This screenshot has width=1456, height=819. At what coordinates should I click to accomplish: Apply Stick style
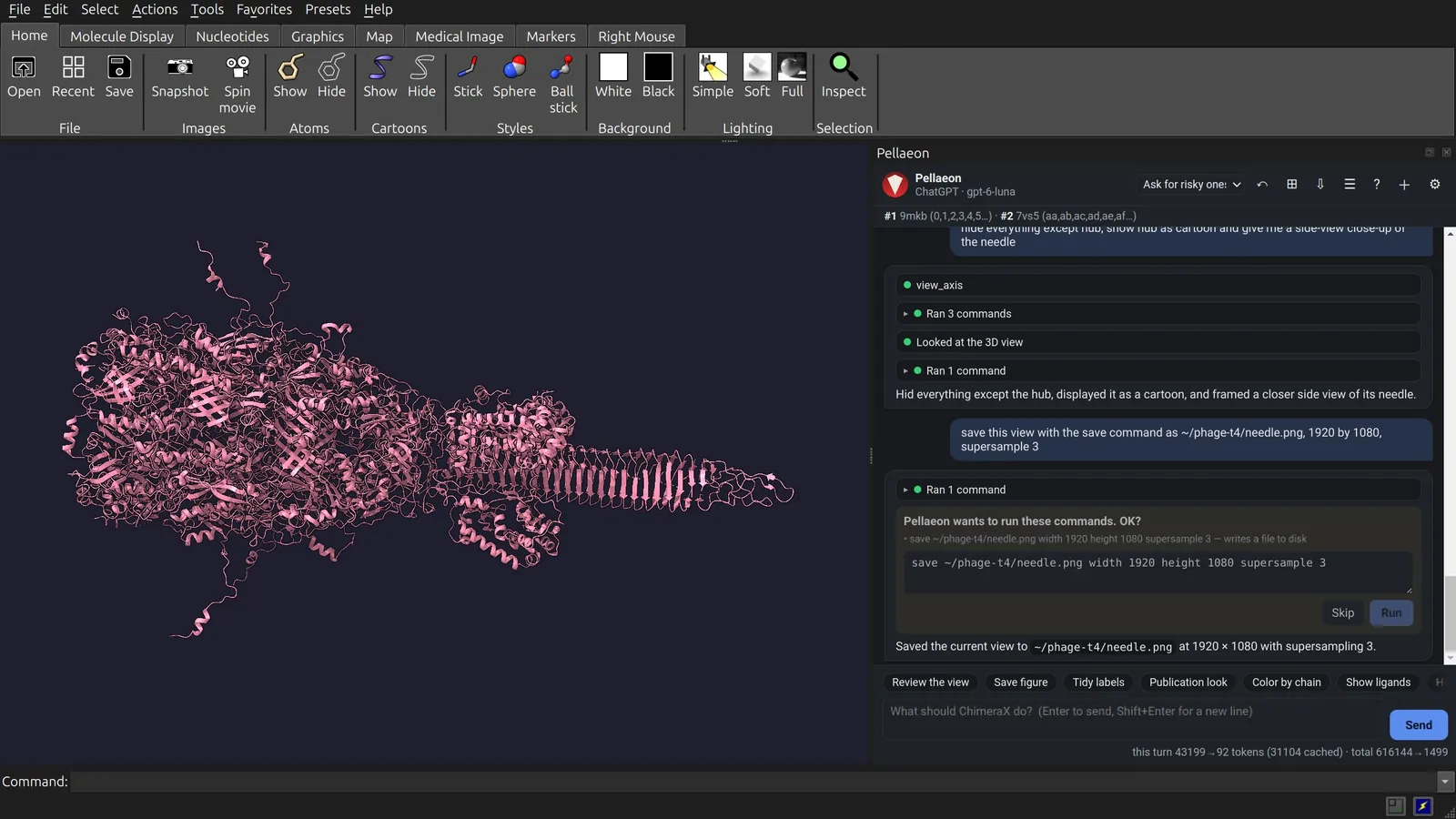[x=468, y=76]
